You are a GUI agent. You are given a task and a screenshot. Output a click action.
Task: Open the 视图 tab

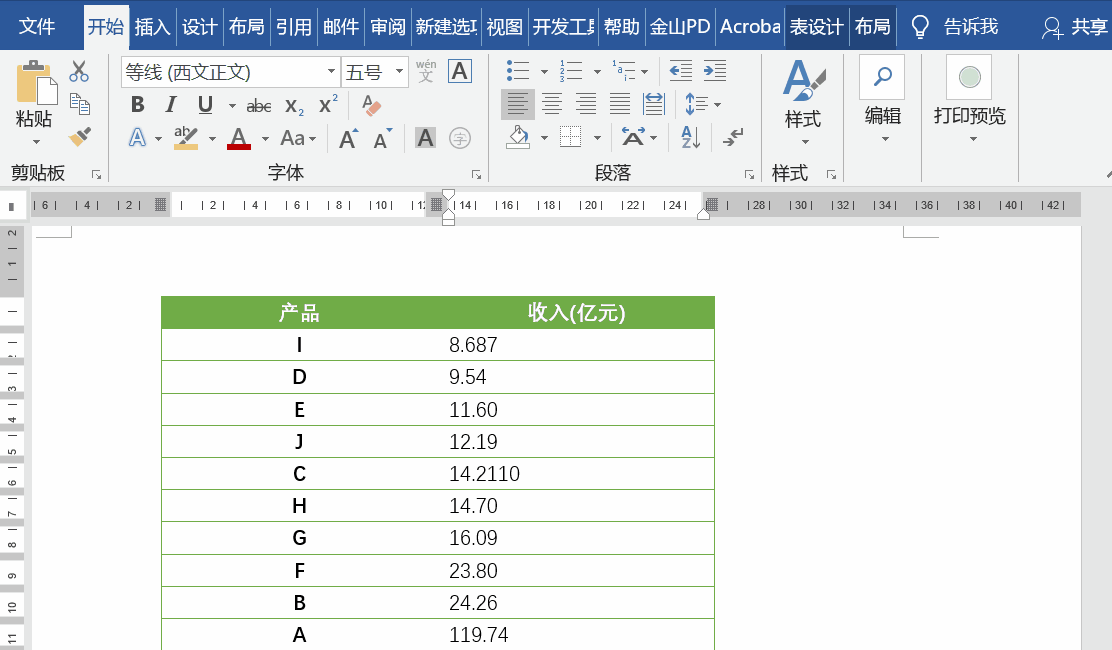tap(504, 27)
